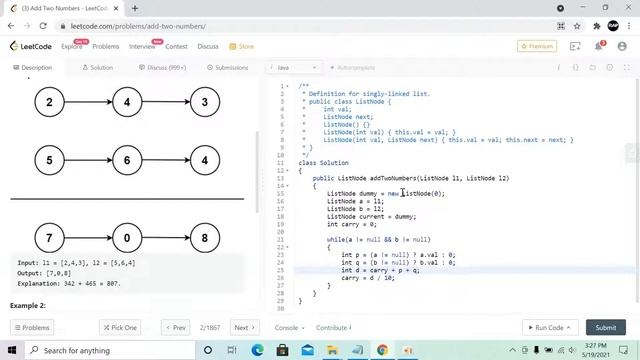Go to the Next problem
The height and width of the screenshot is (360, 640).
coord(244,327)
